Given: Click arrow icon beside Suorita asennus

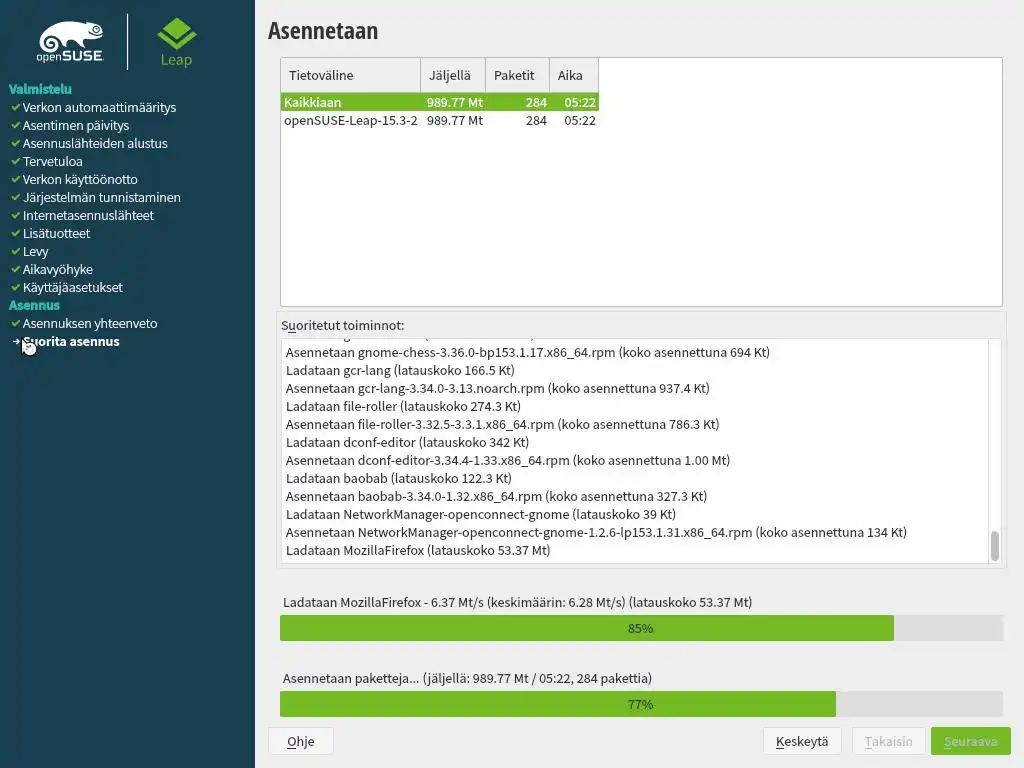Looking at the screenshot, I should pos(16,341).
